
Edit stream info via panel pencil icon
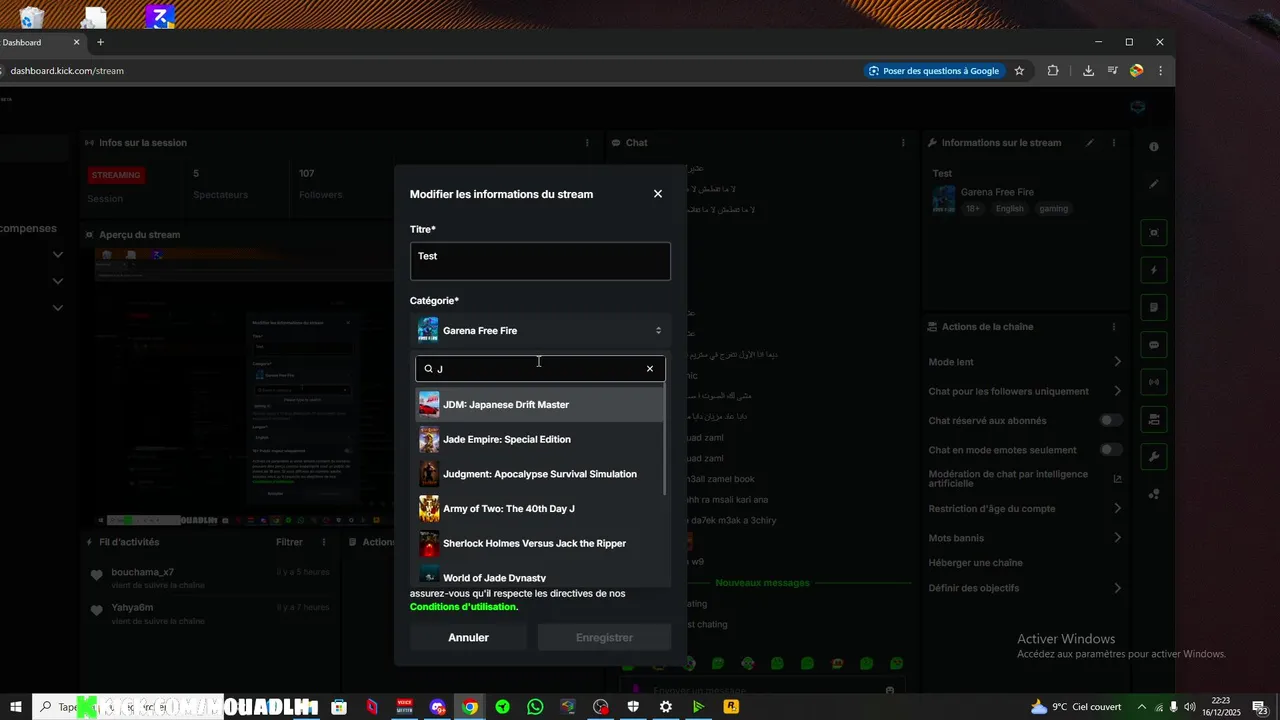(1090, 143)
